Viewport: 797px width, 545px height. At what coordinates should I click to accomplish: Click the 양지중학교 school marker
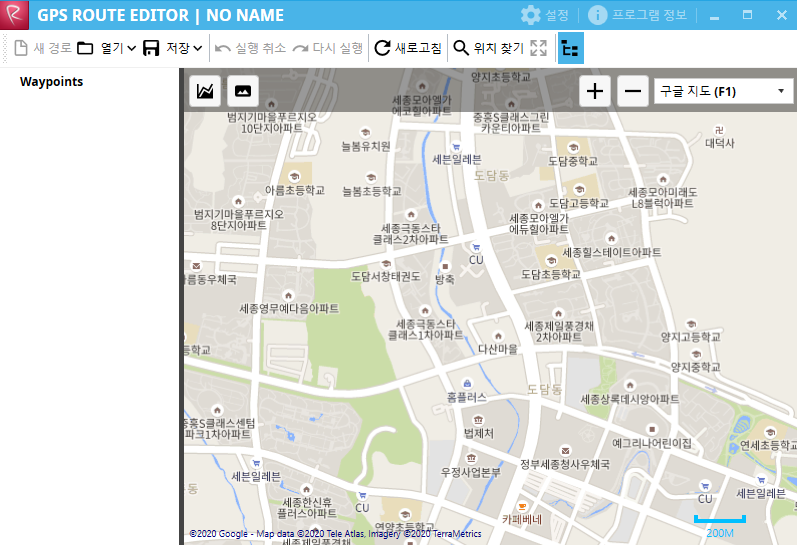coord(696,354)
